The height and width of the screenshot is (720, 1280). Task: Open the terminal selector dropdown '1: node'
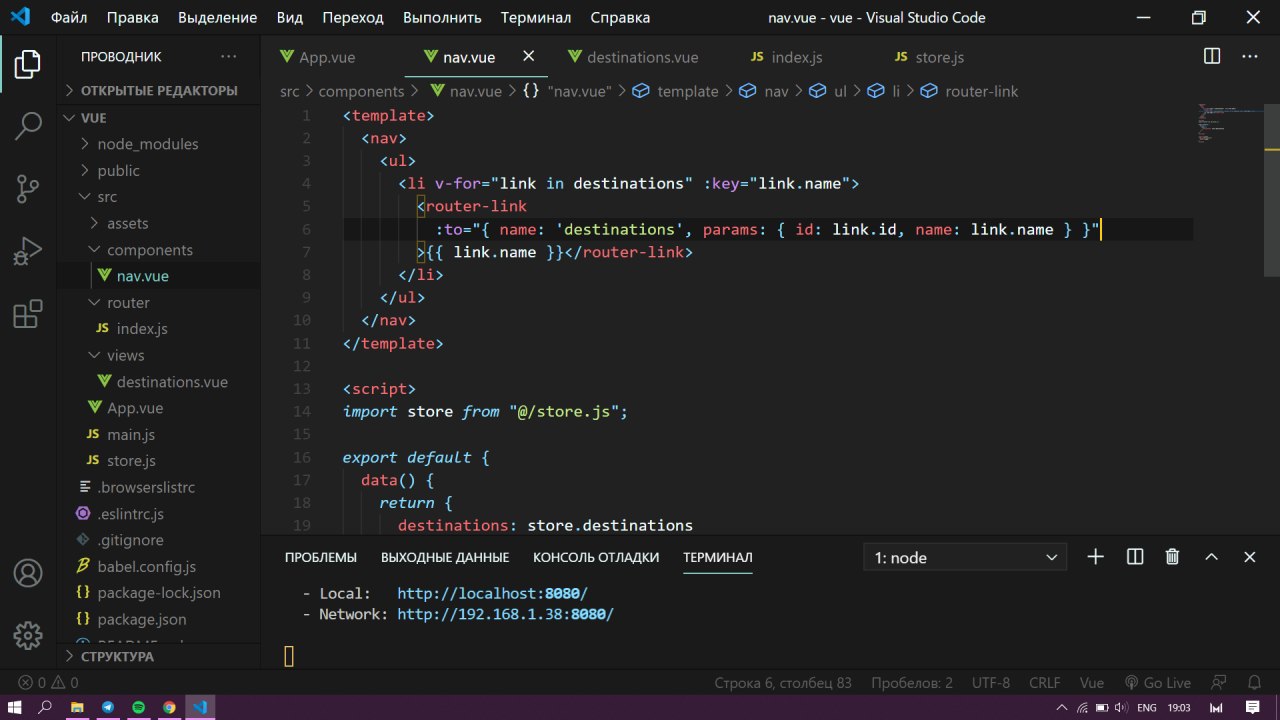coord(965,557)
